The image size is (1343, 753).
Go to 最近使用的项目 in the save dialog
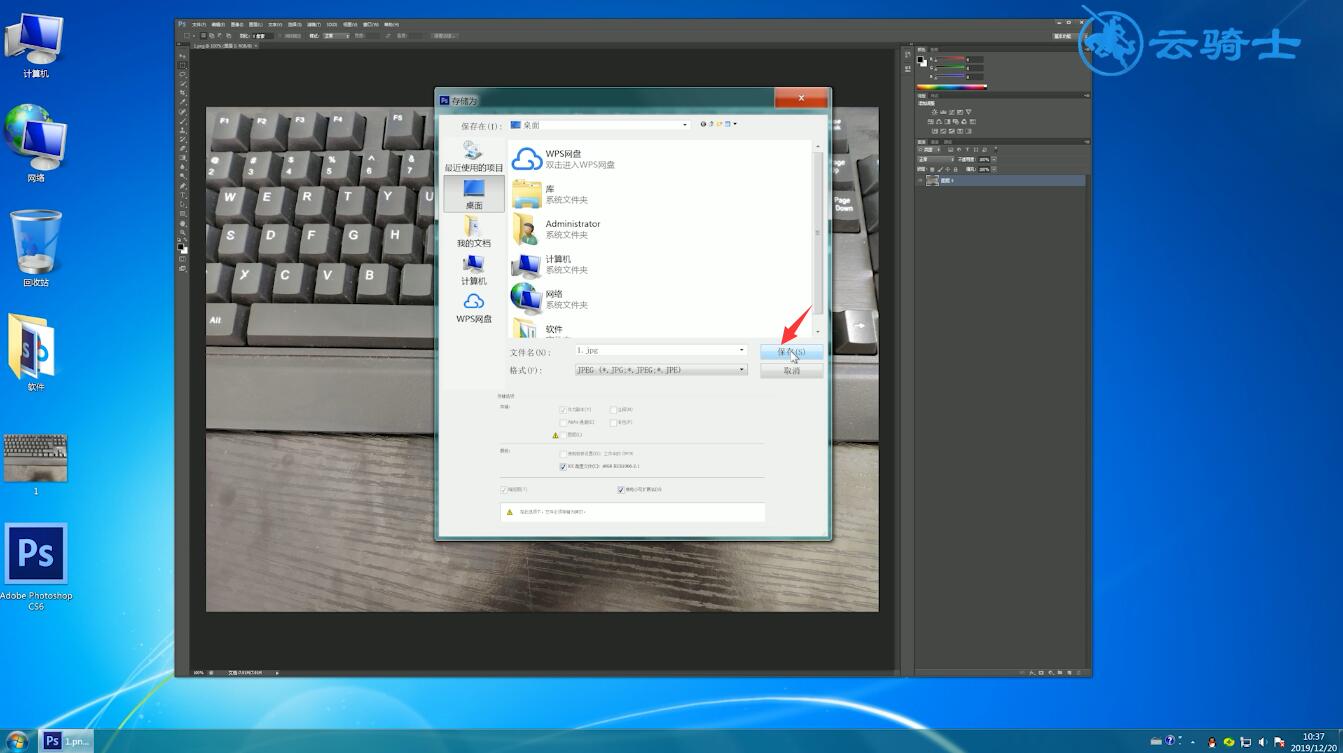click(x=474, y=156)
